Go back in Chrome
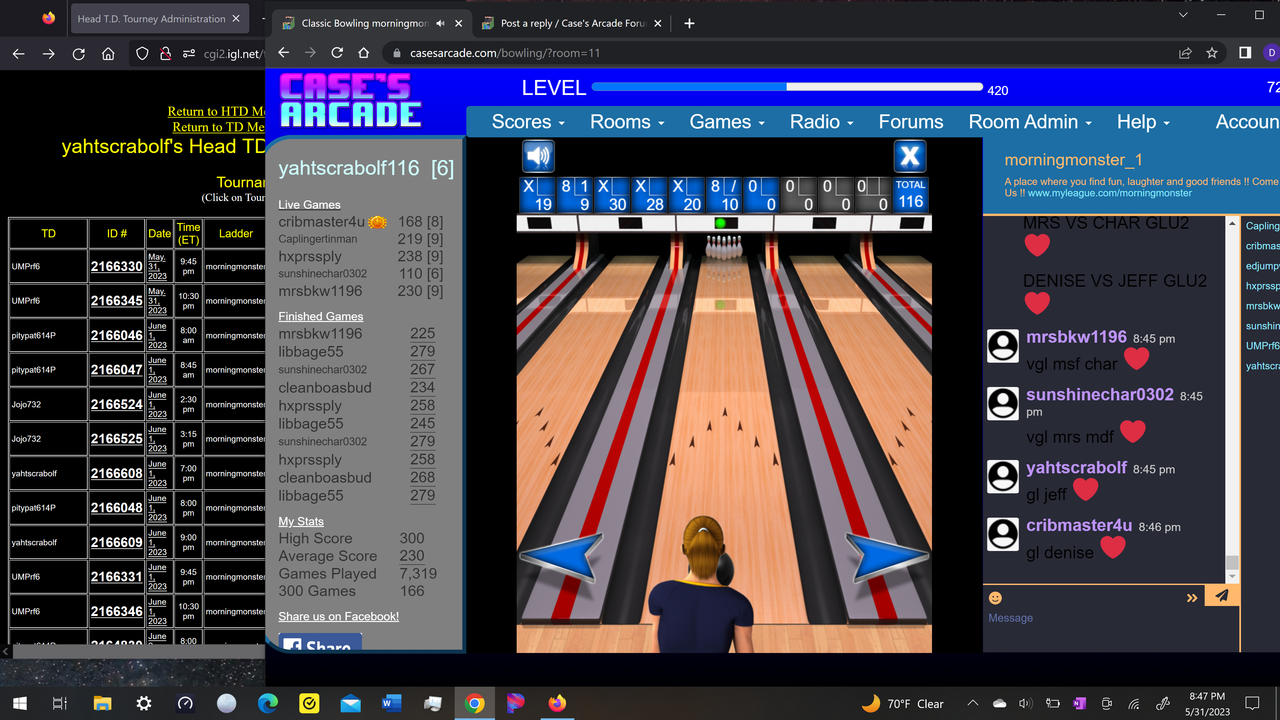The image size is (1280, 720). tap(284, 53)
